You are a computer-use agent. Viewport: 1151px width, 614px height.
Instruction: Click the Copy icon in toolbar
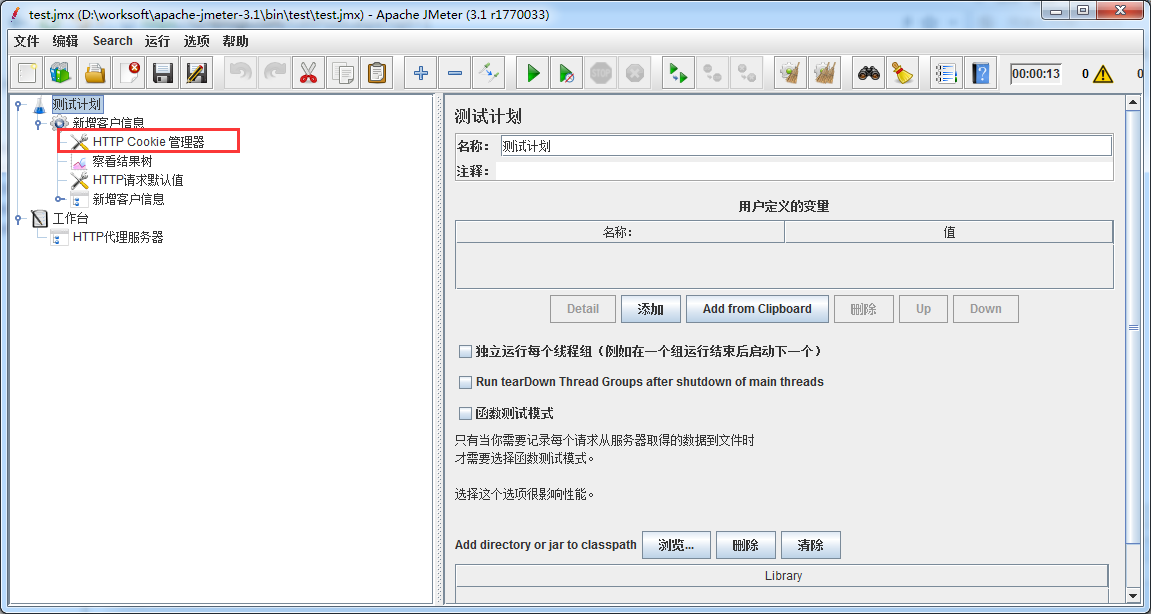click(x=342, y=73)
